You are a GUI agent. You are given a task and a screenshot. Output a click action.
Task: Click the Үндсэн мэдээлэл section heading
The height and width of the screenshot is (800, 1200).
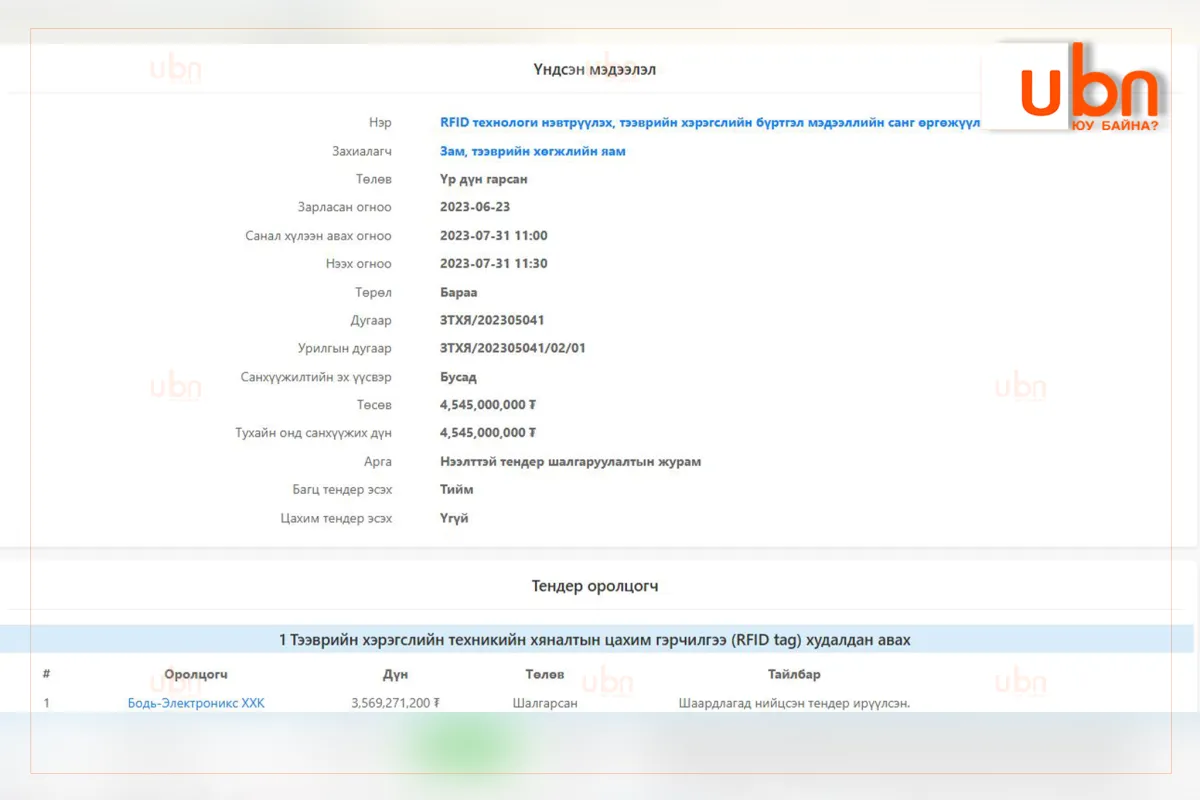[x=595, y=69]
